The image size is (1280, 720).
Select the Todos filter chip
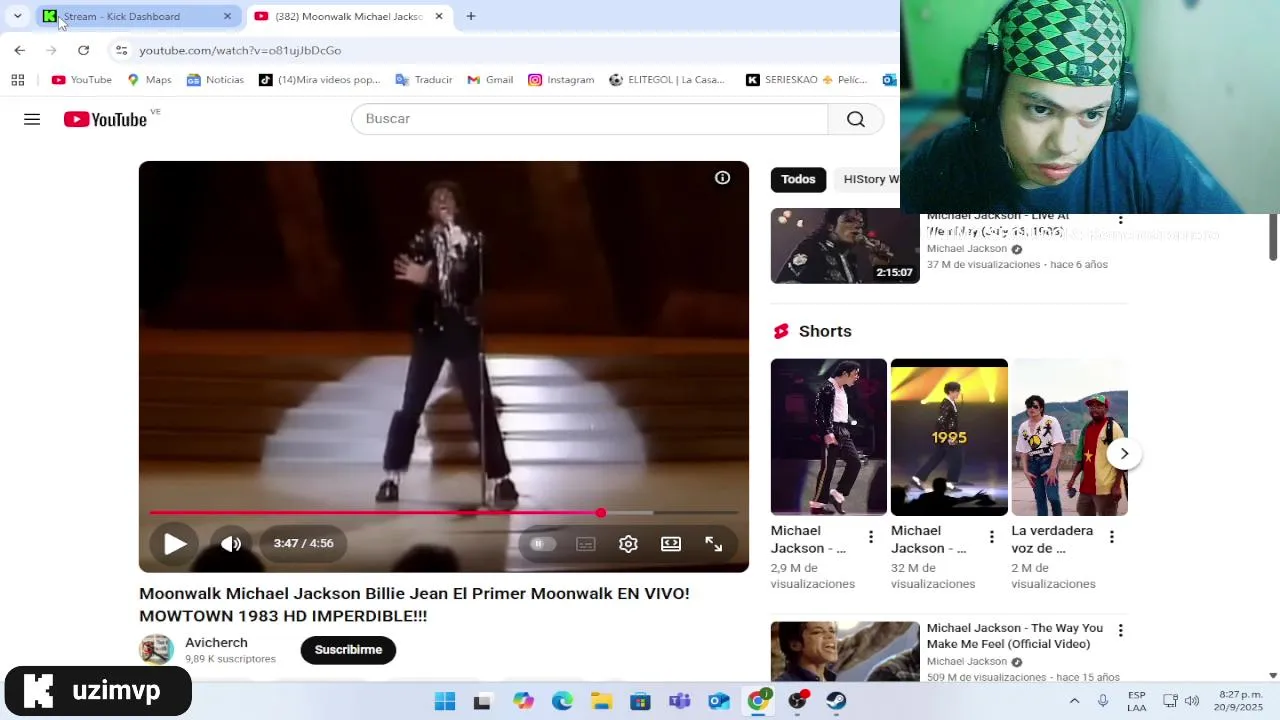798,179
